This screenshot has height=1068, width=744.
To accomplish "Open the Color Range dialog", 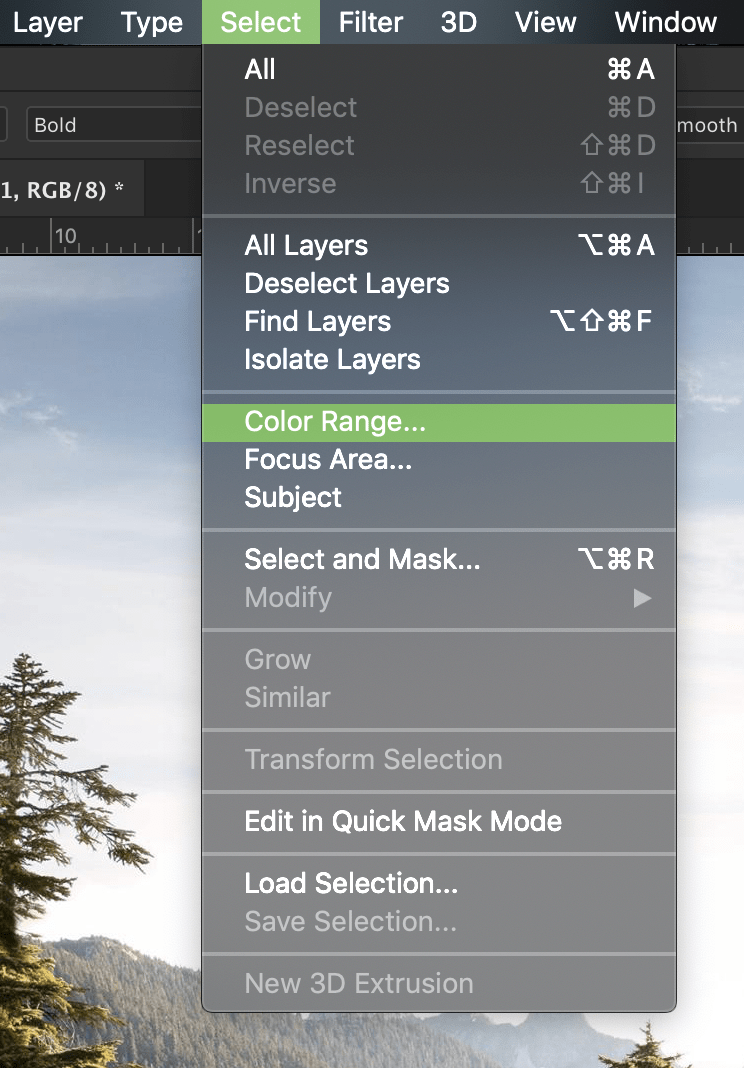I will [335, 422].
